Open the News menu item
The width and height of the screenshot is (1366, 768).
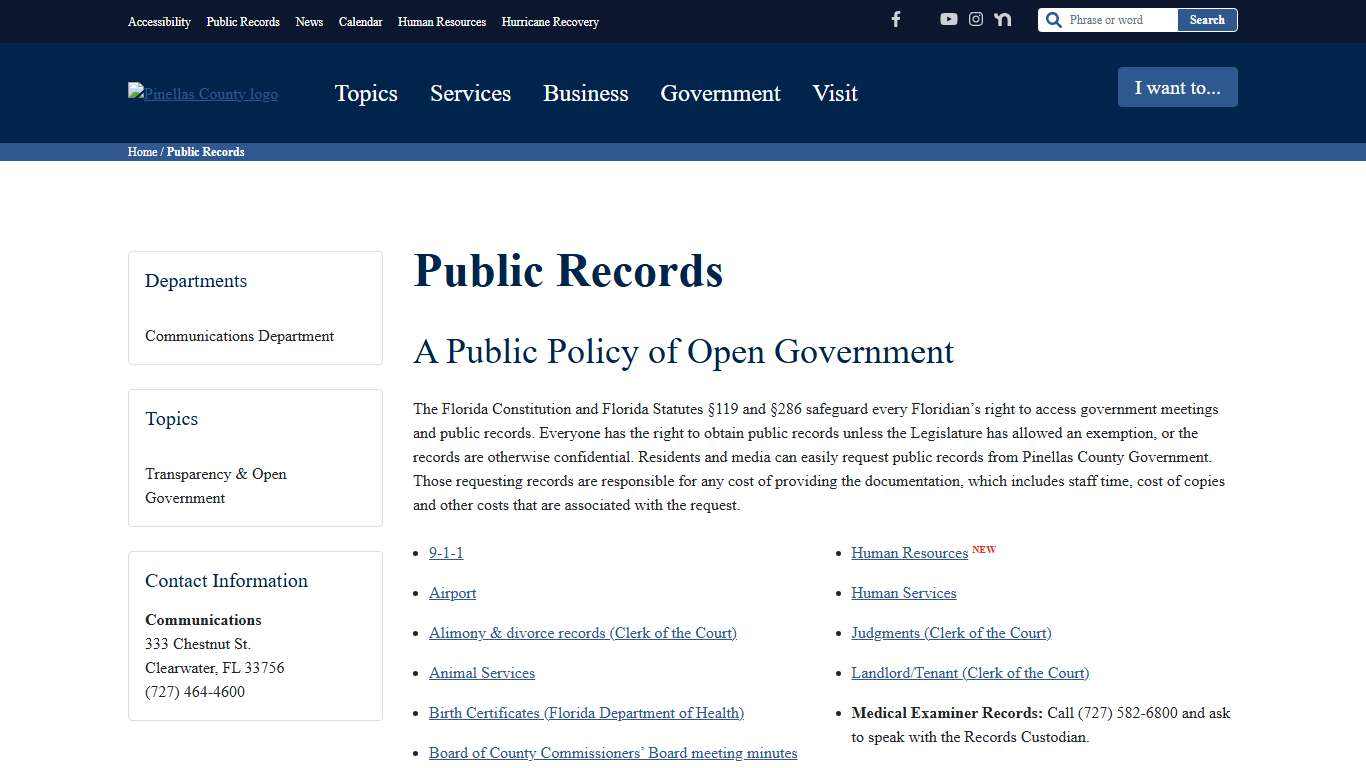click(x=309, y=21)
